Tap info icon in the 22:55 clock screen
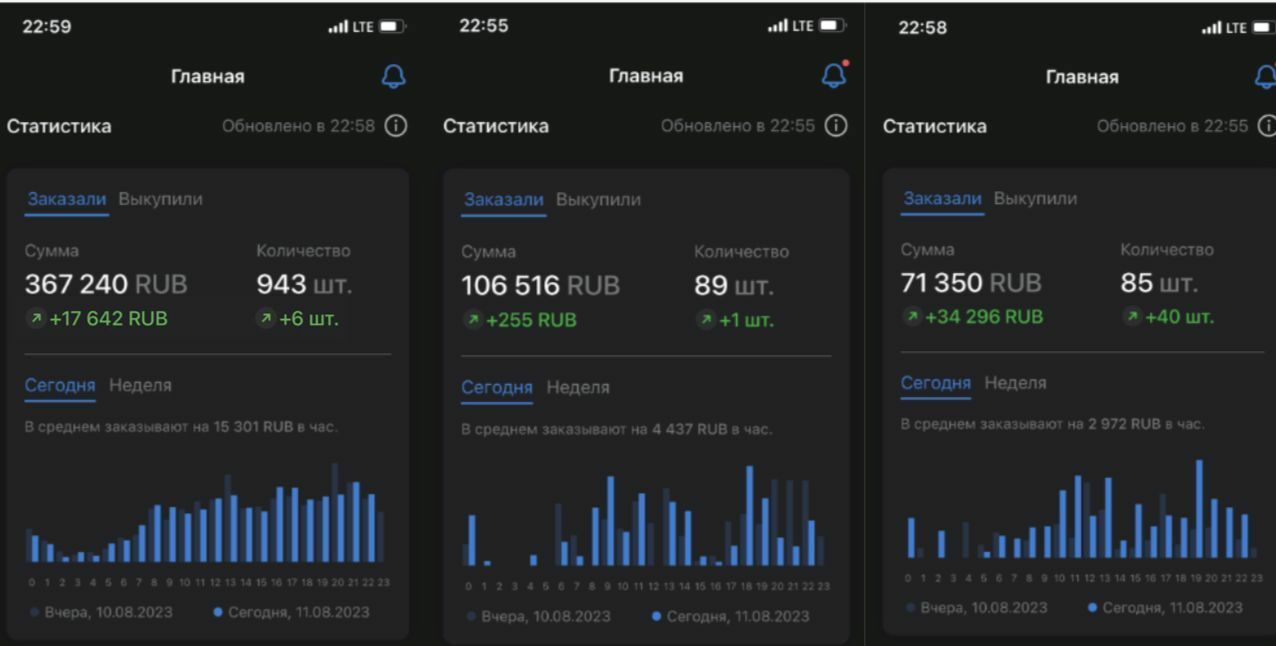 point(836,126)
